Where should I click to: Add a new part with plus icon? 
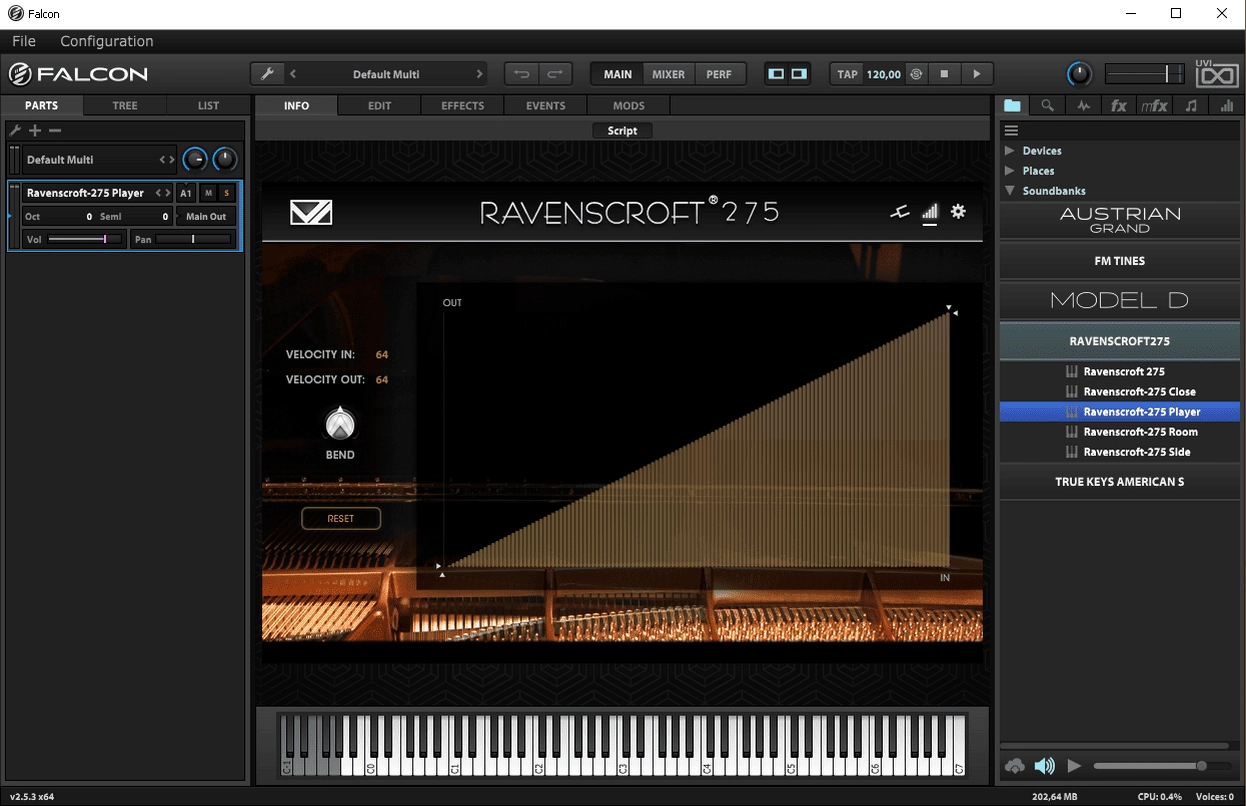click(x=35, y=130)
